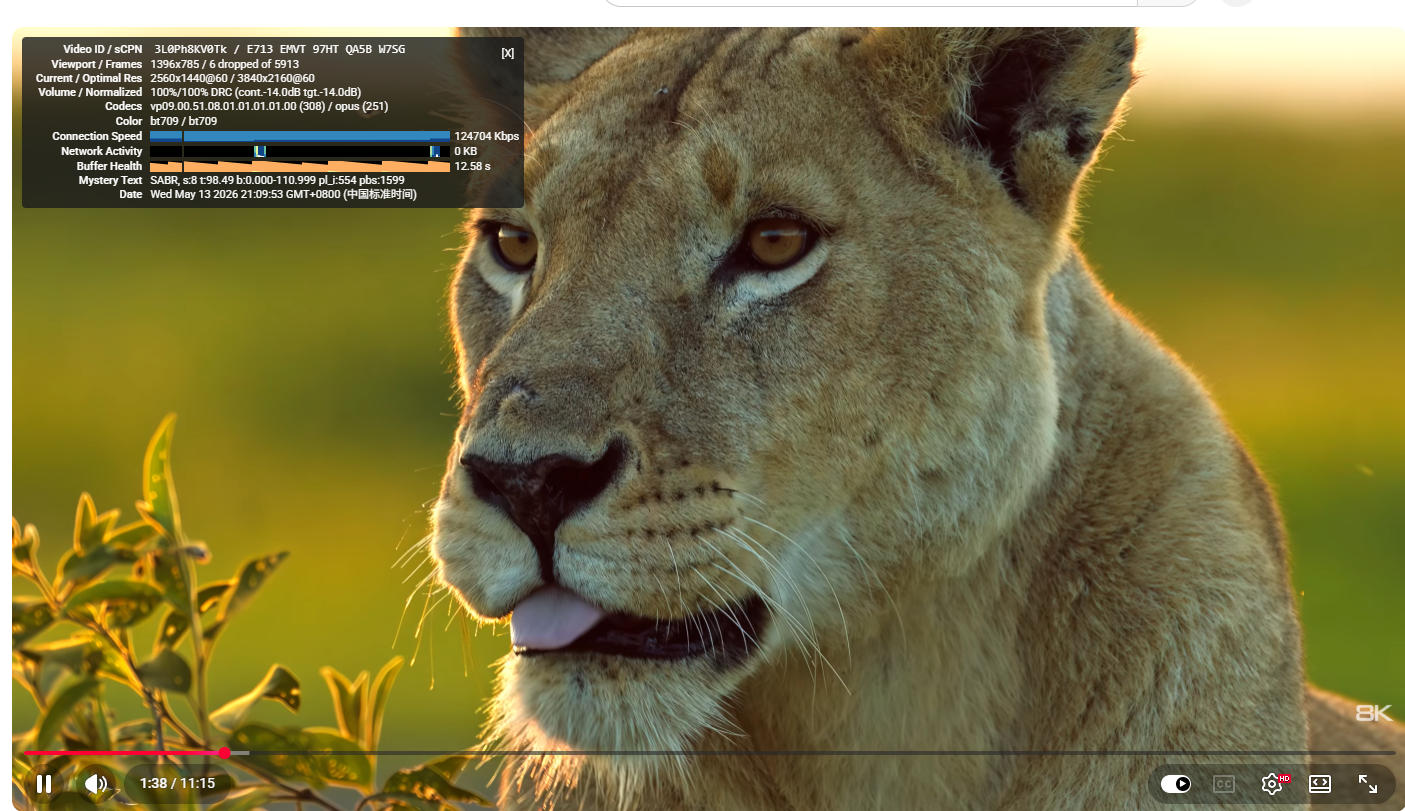Open the player settings gear
1405x811 pixels.
tap(1272, 784)
